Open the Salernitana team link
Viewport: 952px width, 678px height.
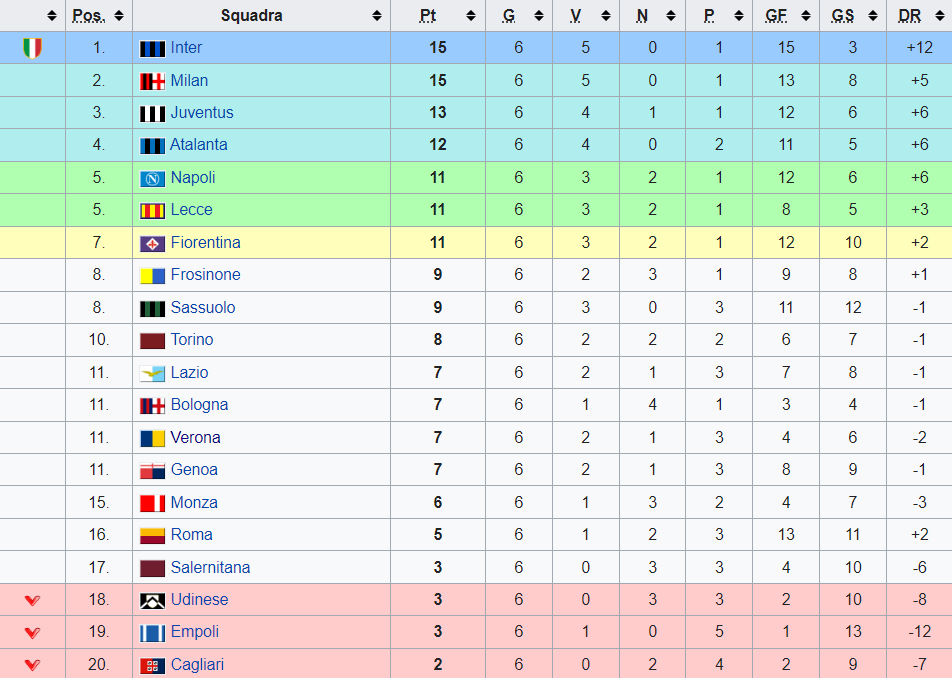tap(210, 567)
